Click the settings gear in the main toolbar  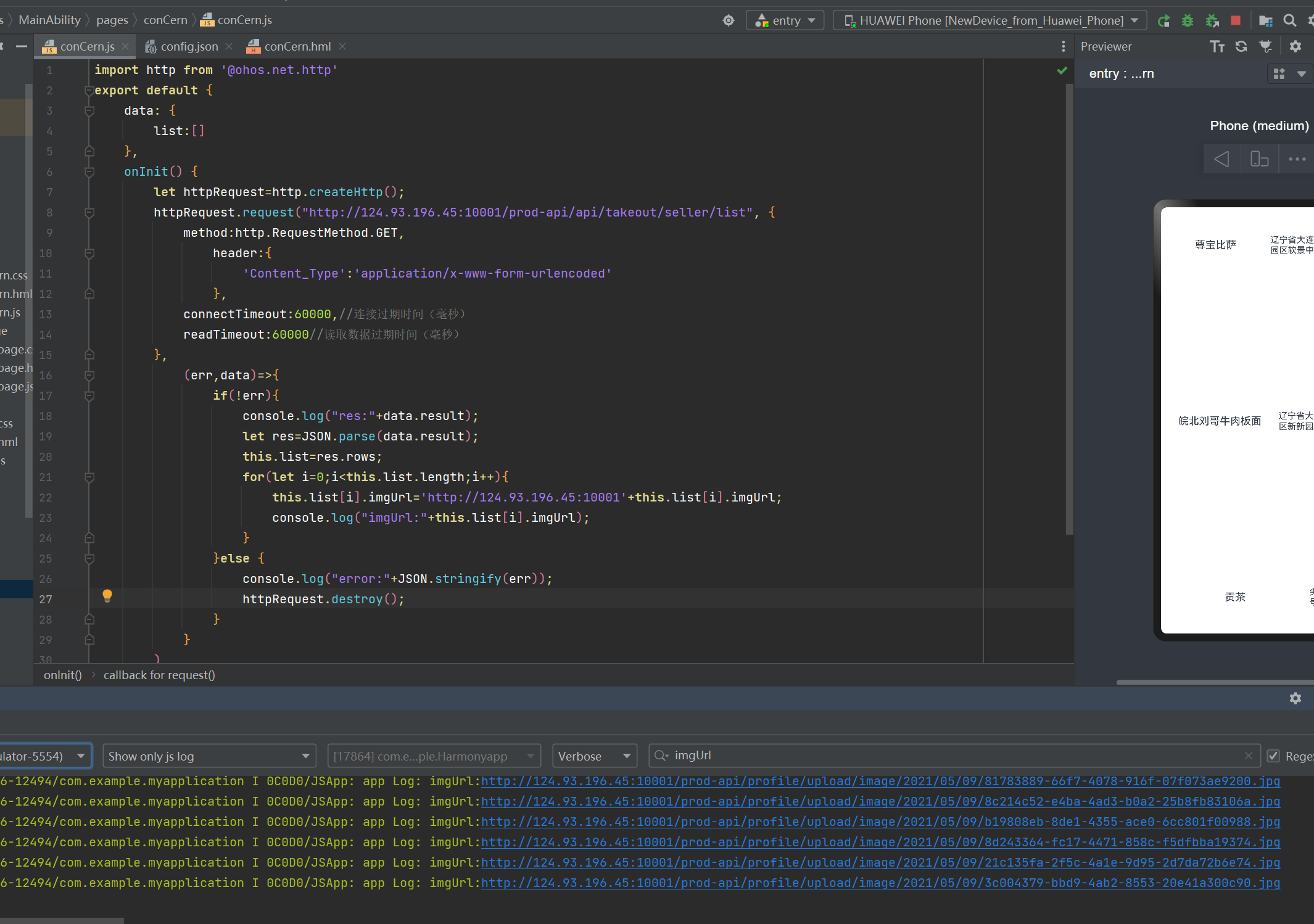tap(1310, 20)
